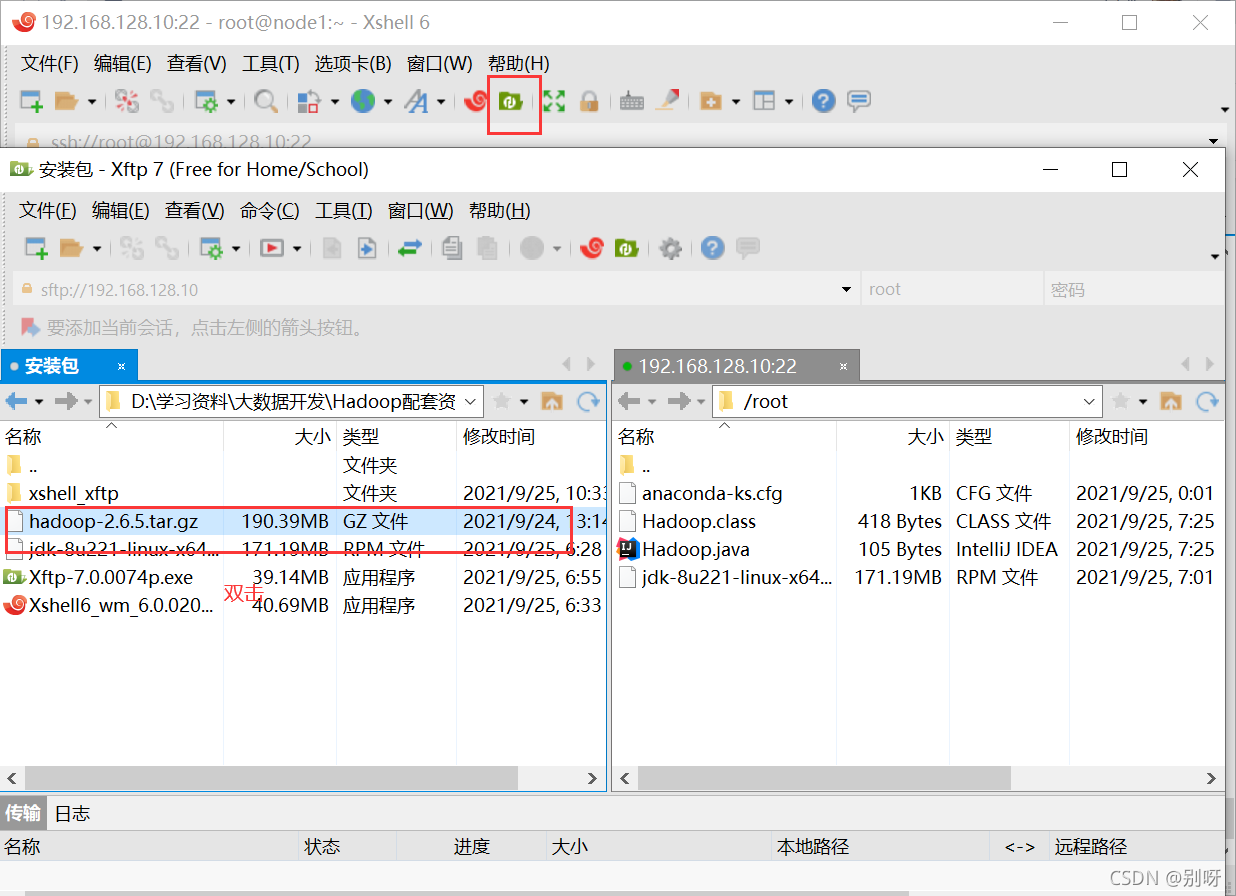The width and height of the screenshot is (1236, 896).
Task: Open Xftp 命令(C) menu
Action: [269, 211]
